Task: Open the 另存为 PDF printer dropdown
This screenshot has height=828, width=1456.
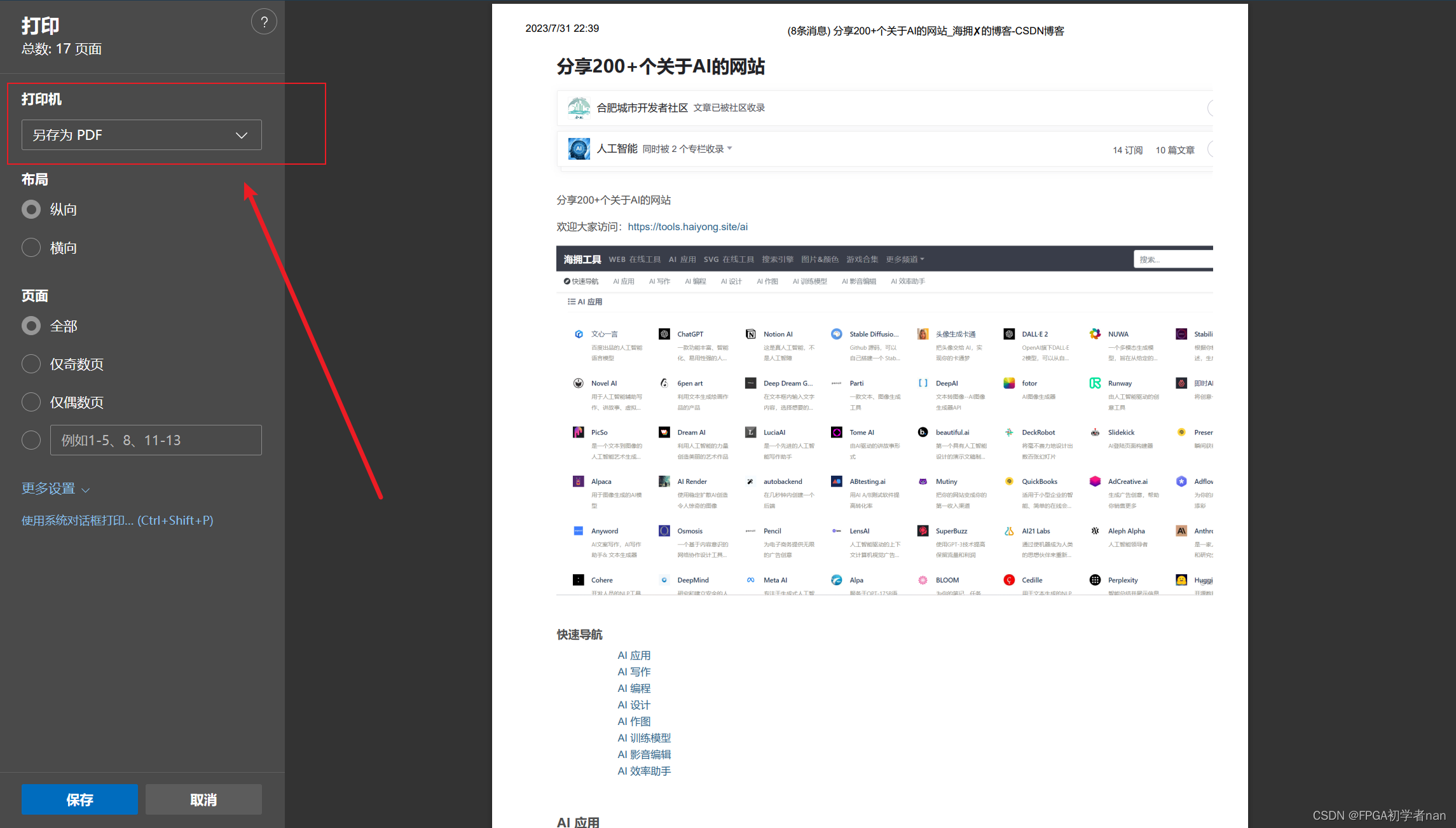Action: click(141, 135)
